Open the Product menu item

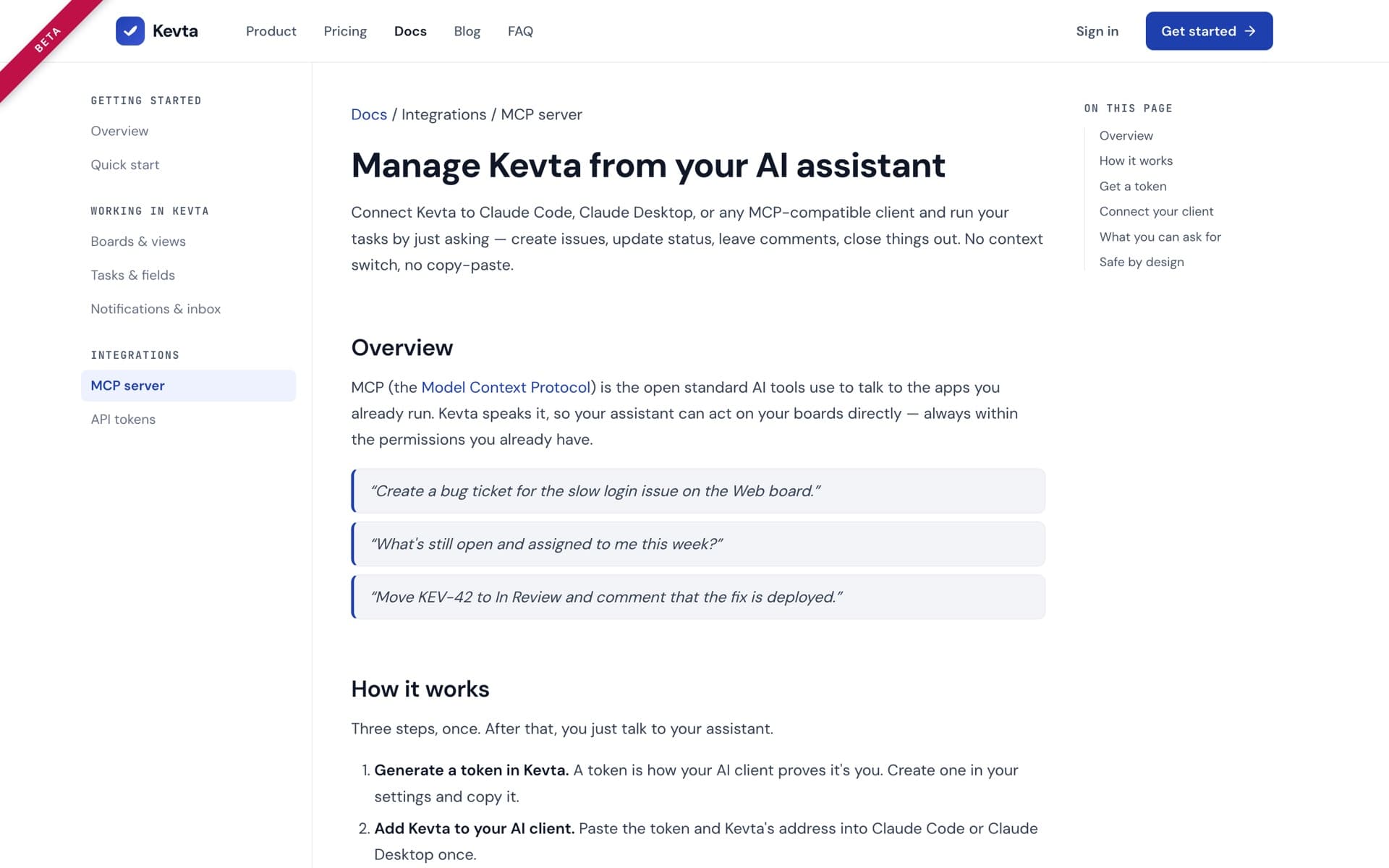click(x=271, y=31)
